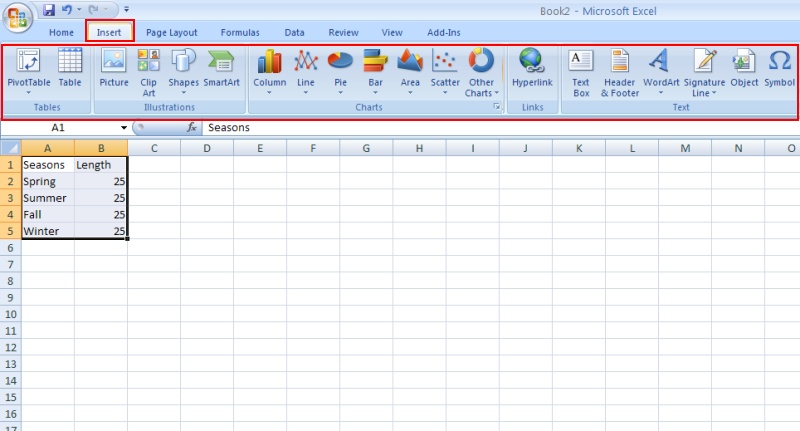Click the Insert Function fx button

pos(191,128)
